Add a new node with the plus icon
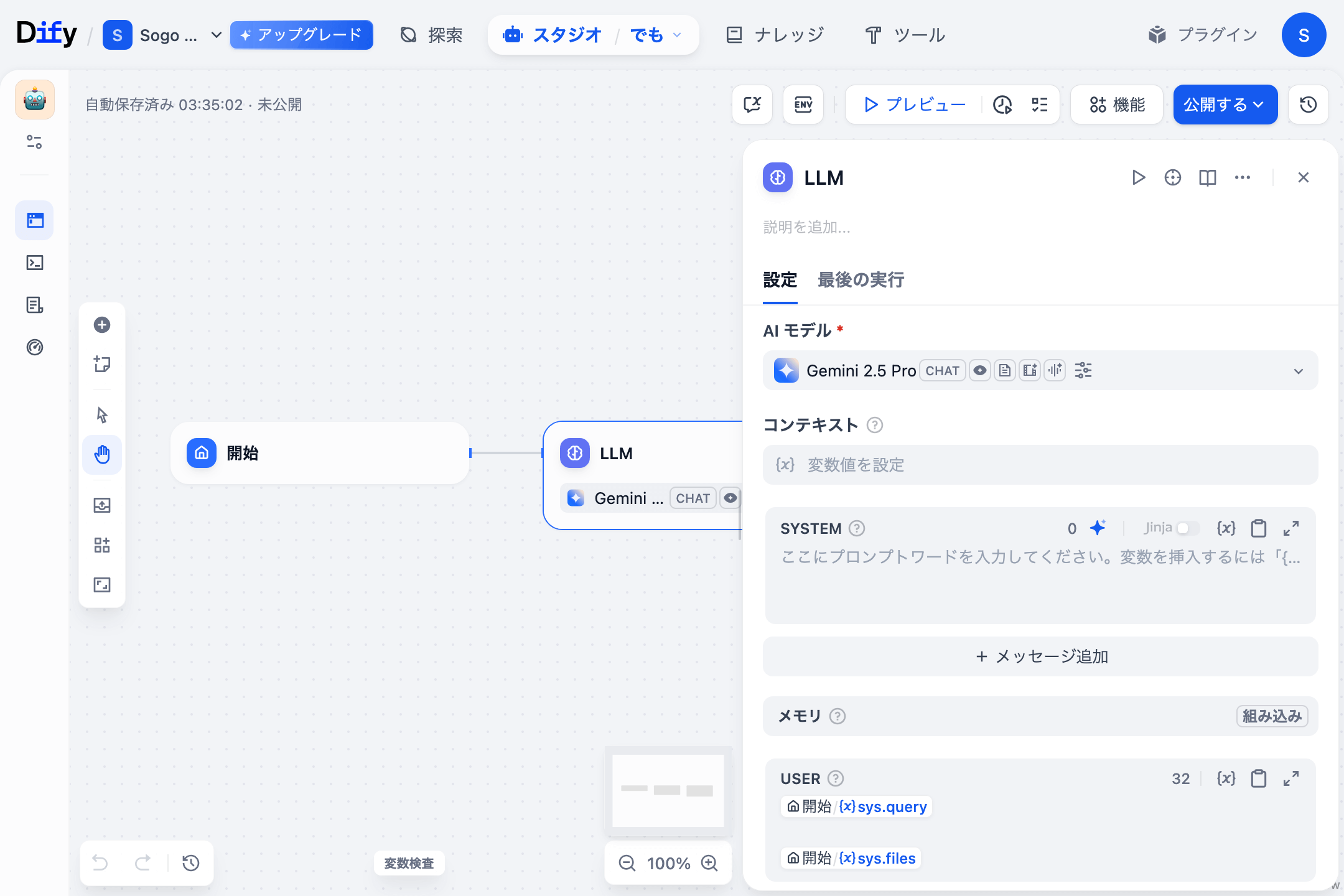This screenshot has width=1344, height=896. coord(102,324)
